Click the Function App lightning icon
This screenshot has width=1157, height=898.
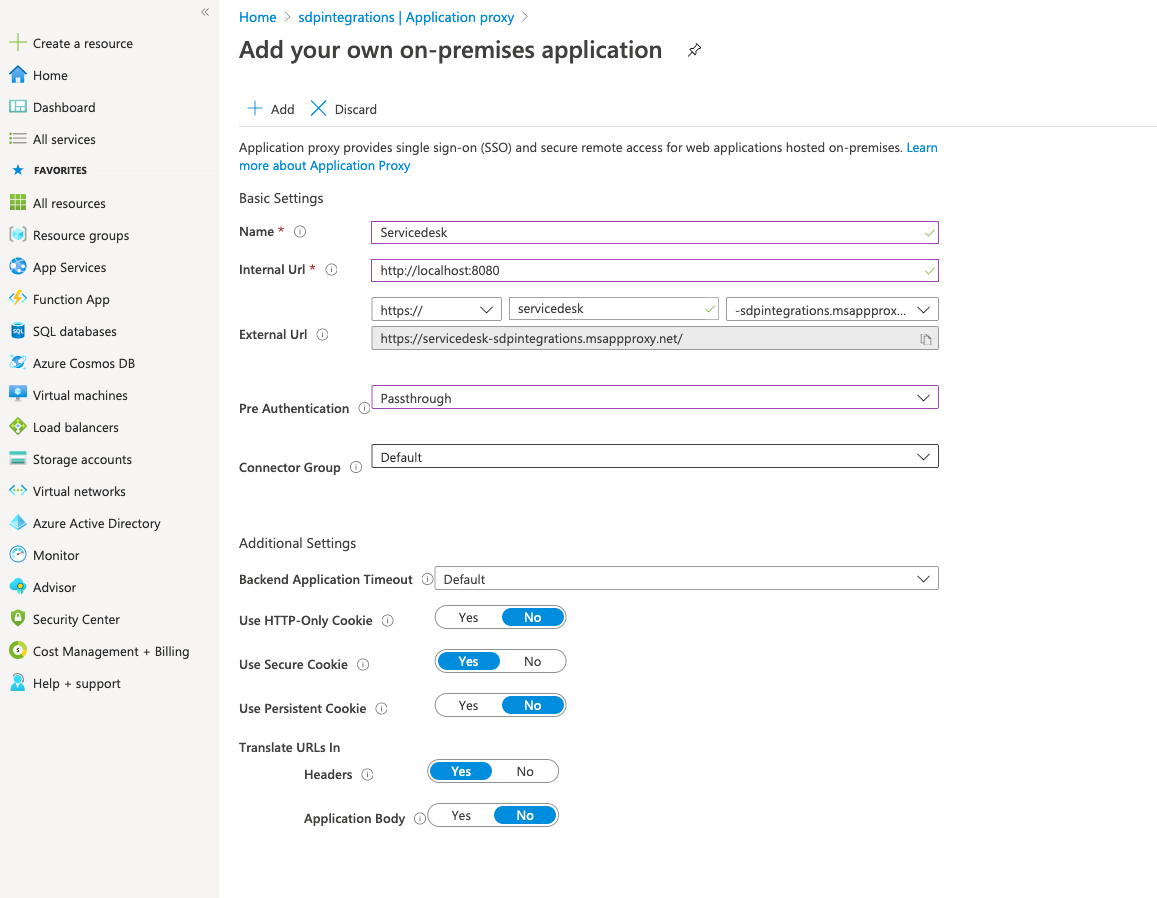[17, 299]
